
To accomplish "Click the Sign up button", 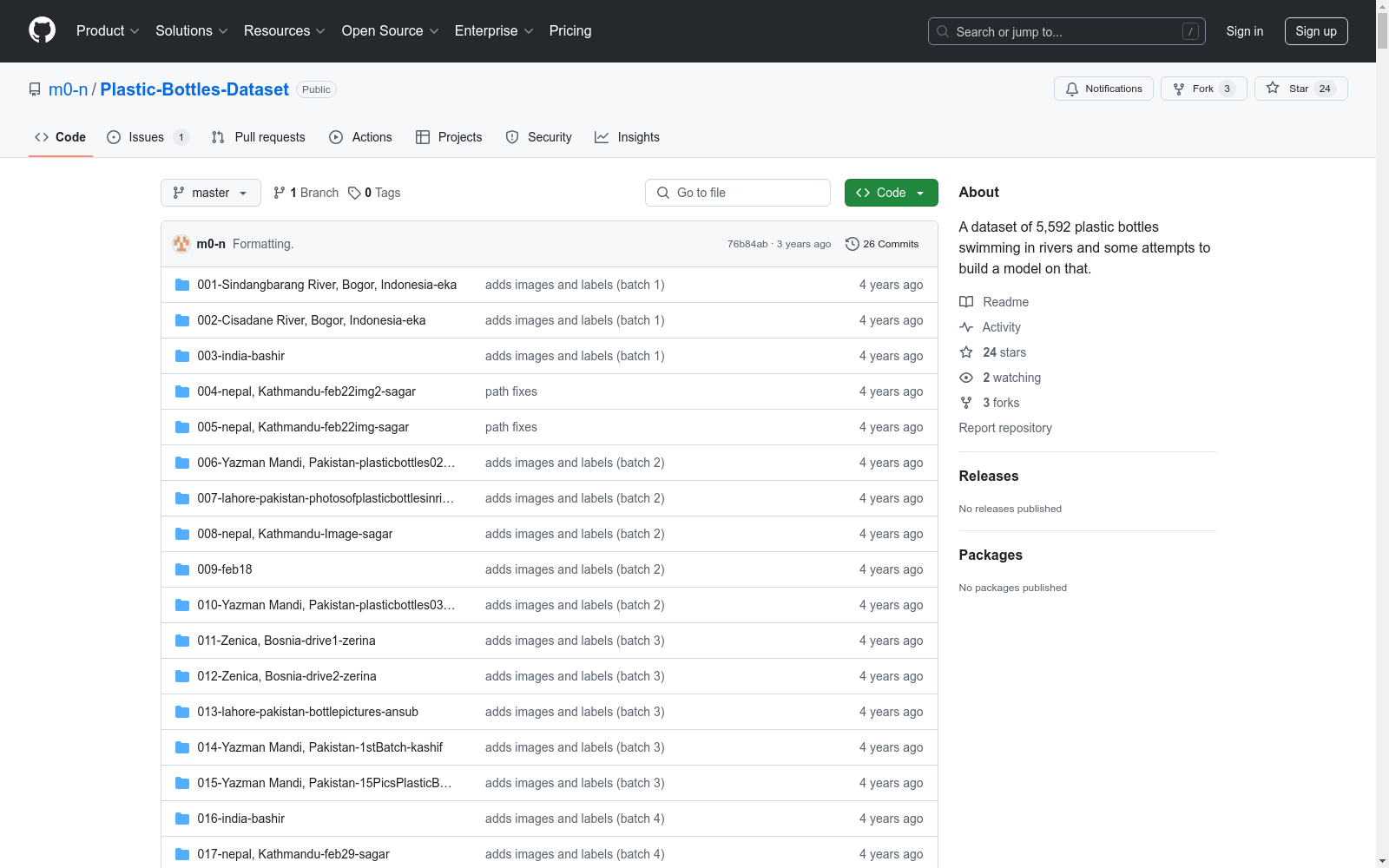I will [1315, 31].
